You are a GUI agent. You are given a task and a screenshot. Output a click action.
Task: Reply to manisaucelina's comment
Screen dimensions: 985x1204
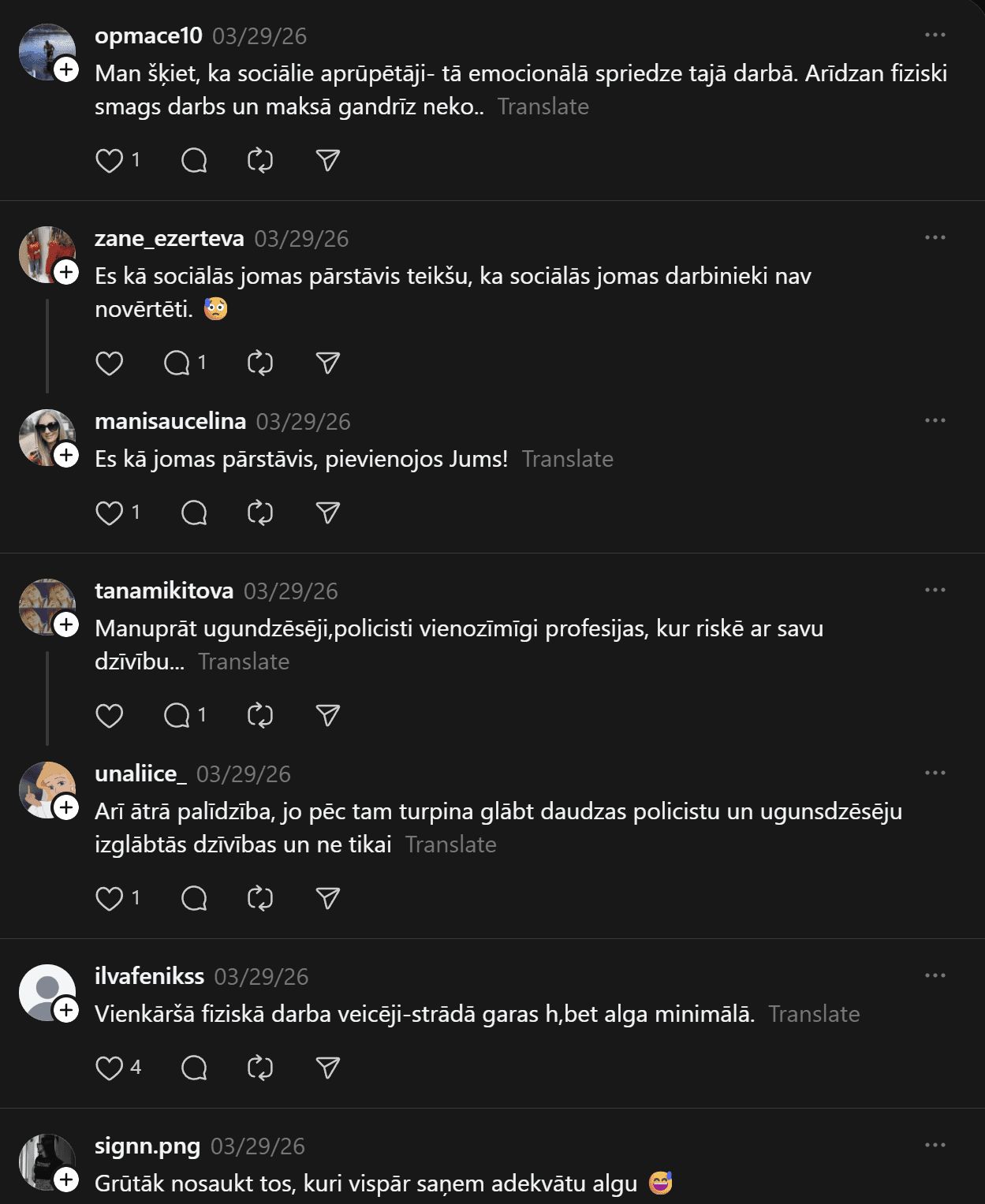pos(194,513)
